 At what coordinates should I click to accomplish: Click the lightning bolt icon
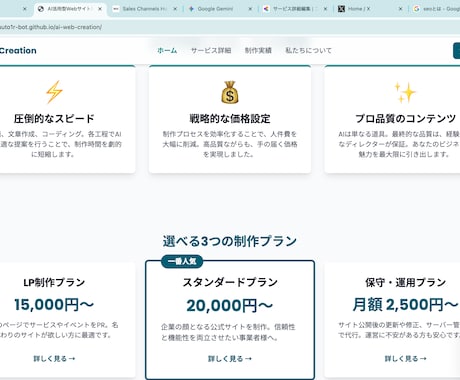[54, 92]
